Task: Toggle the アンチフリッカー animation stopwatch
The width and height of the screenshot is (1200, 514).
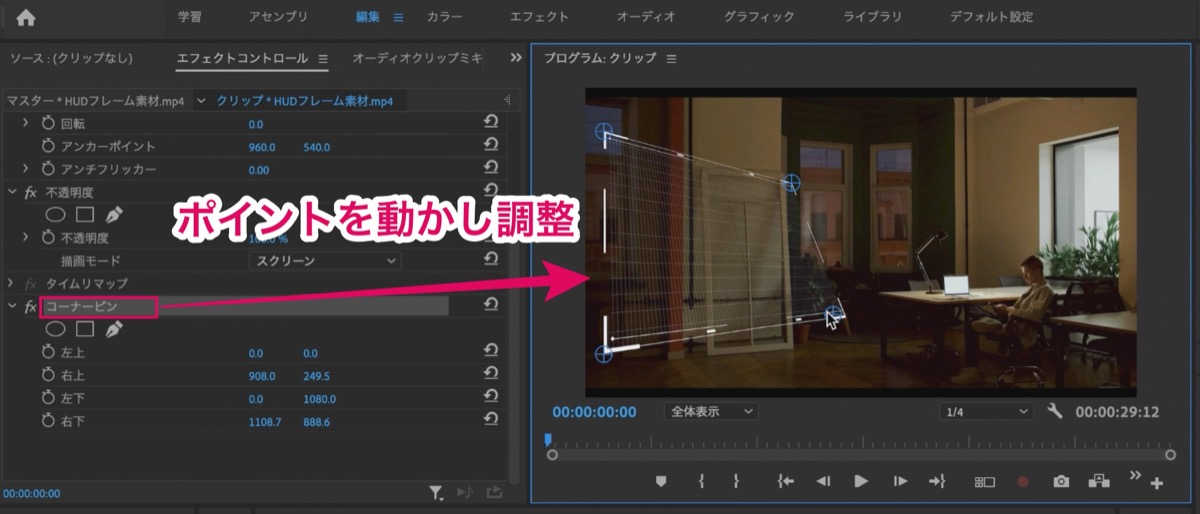Action: (x=48, y=169)
